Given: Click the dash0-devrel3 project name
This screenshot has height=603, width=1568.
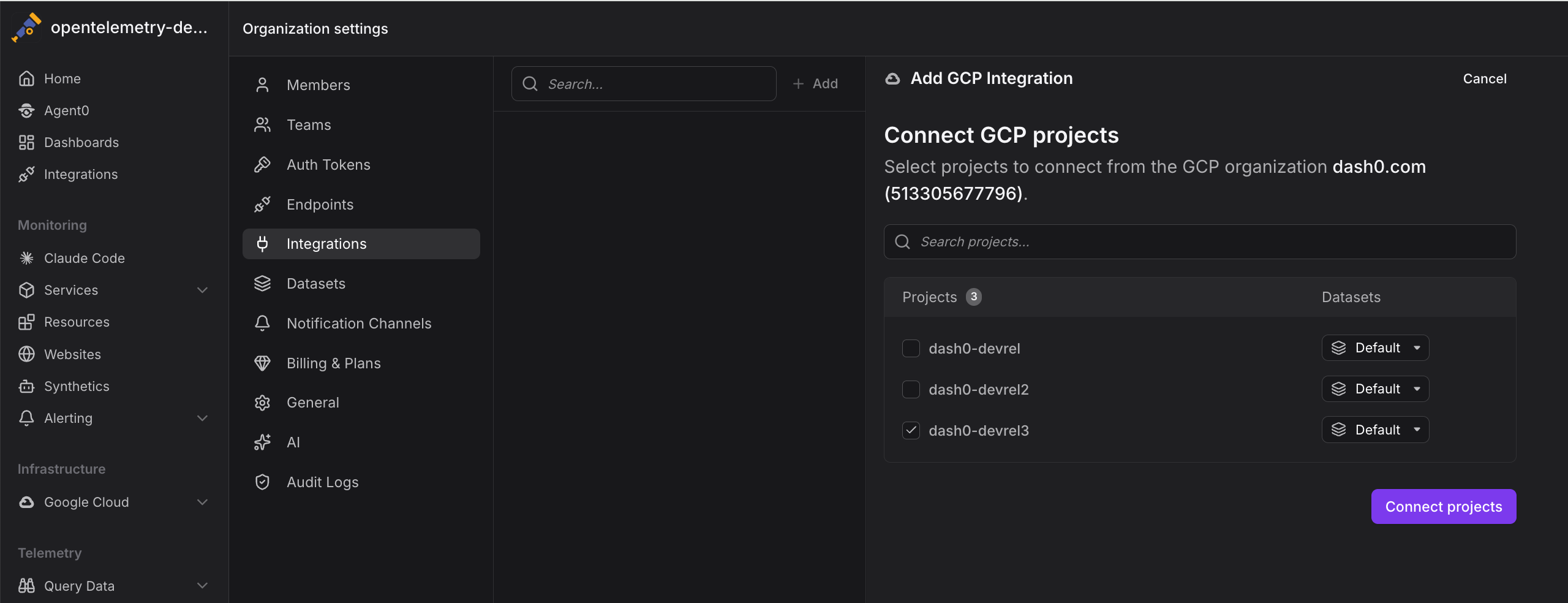Looking at the screenshot, I should click(x=979, y=430).
